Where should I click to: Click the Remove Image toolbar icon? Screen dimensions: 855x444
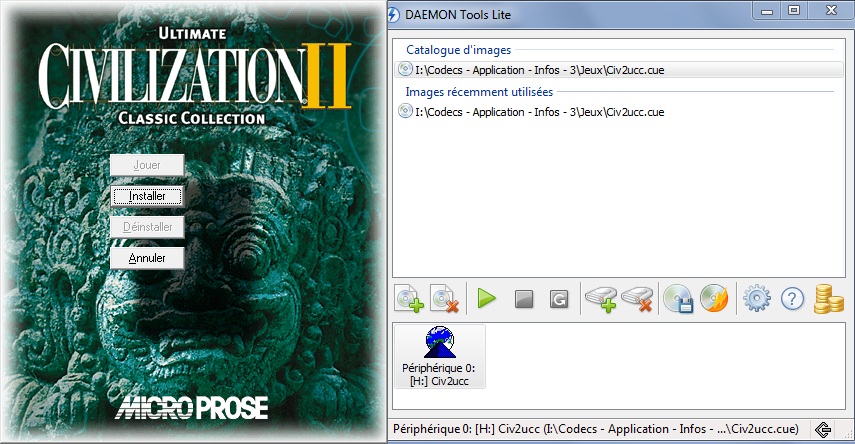click(x=444, y=299)
